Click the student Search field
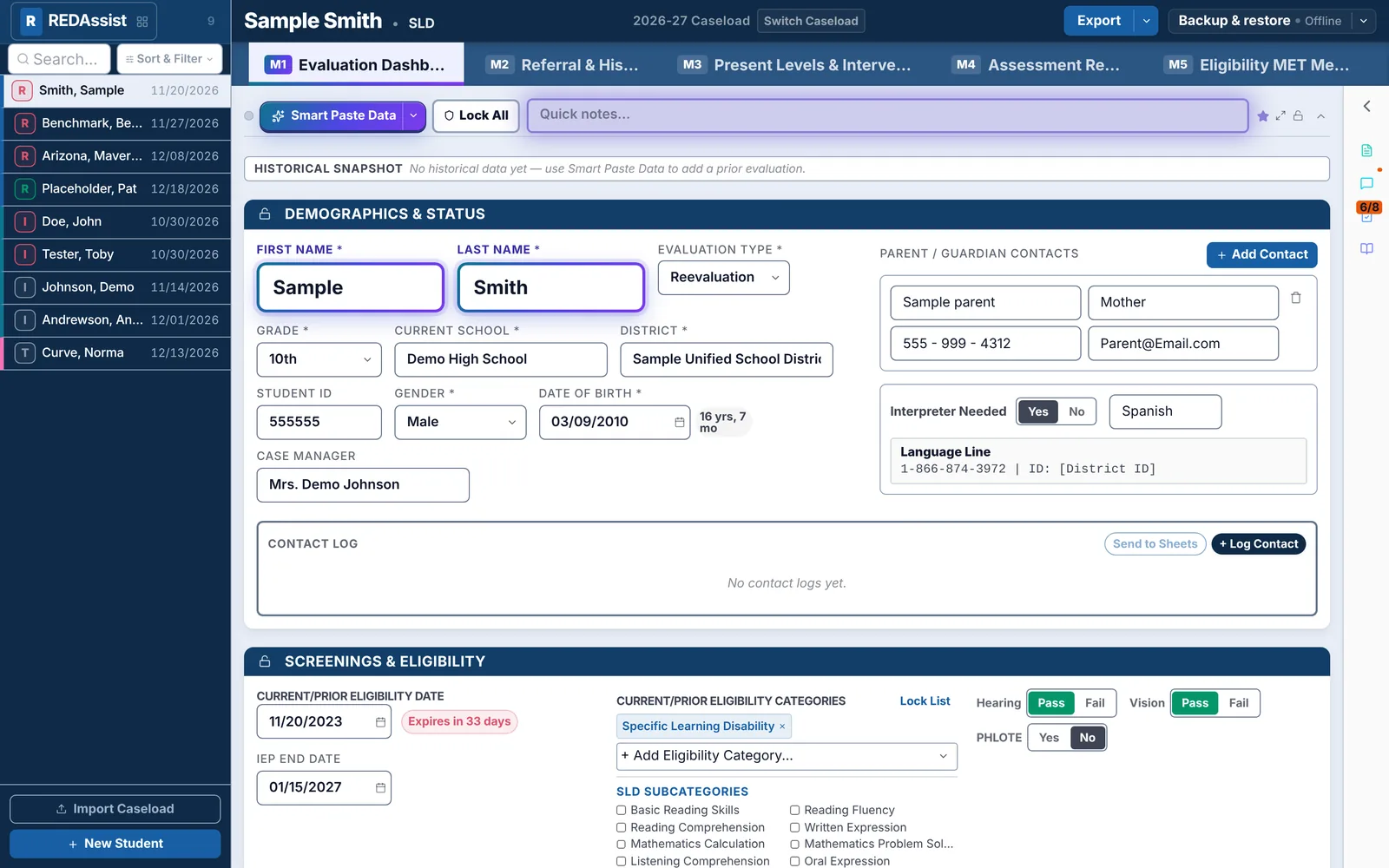1389x868 pixels. click(x=59, y=59)
